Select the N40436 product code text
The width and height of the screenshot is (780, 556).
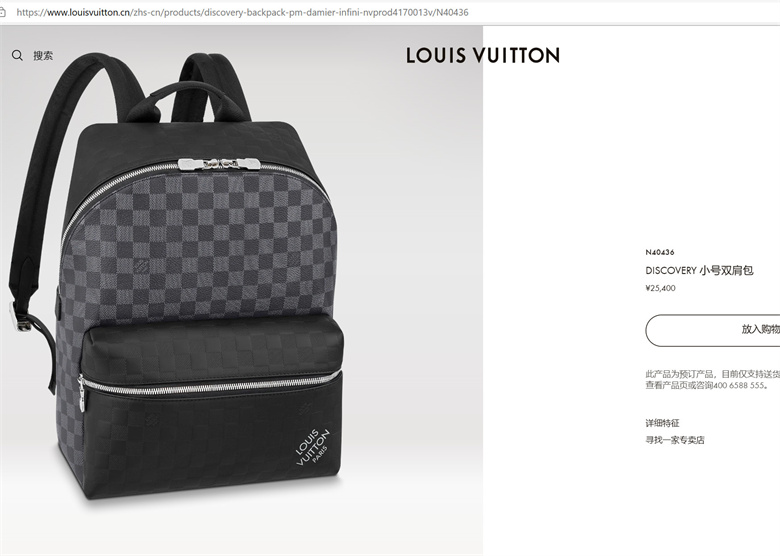click(660, 252)
